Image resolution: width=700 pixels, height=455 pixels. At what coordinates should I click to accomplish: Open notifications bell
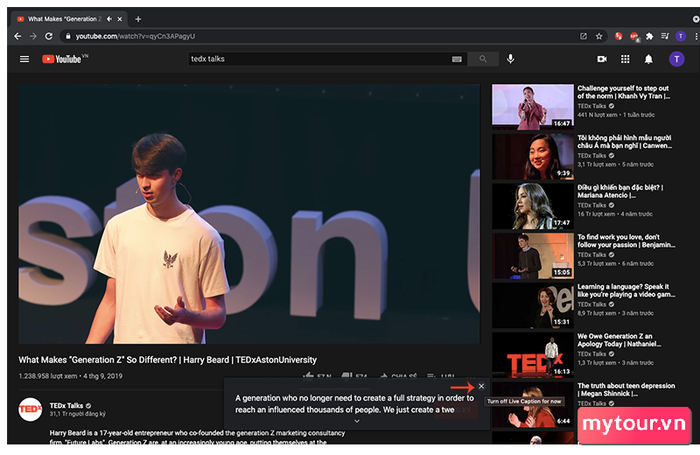coord(649,59)
